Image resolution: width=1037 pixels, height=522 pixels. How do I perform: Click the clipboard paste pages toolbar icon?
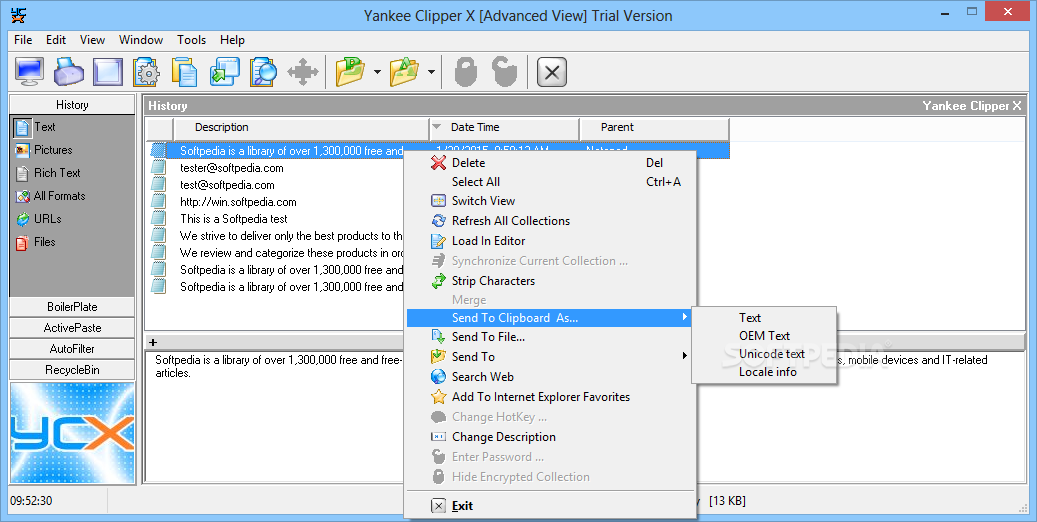185,71
